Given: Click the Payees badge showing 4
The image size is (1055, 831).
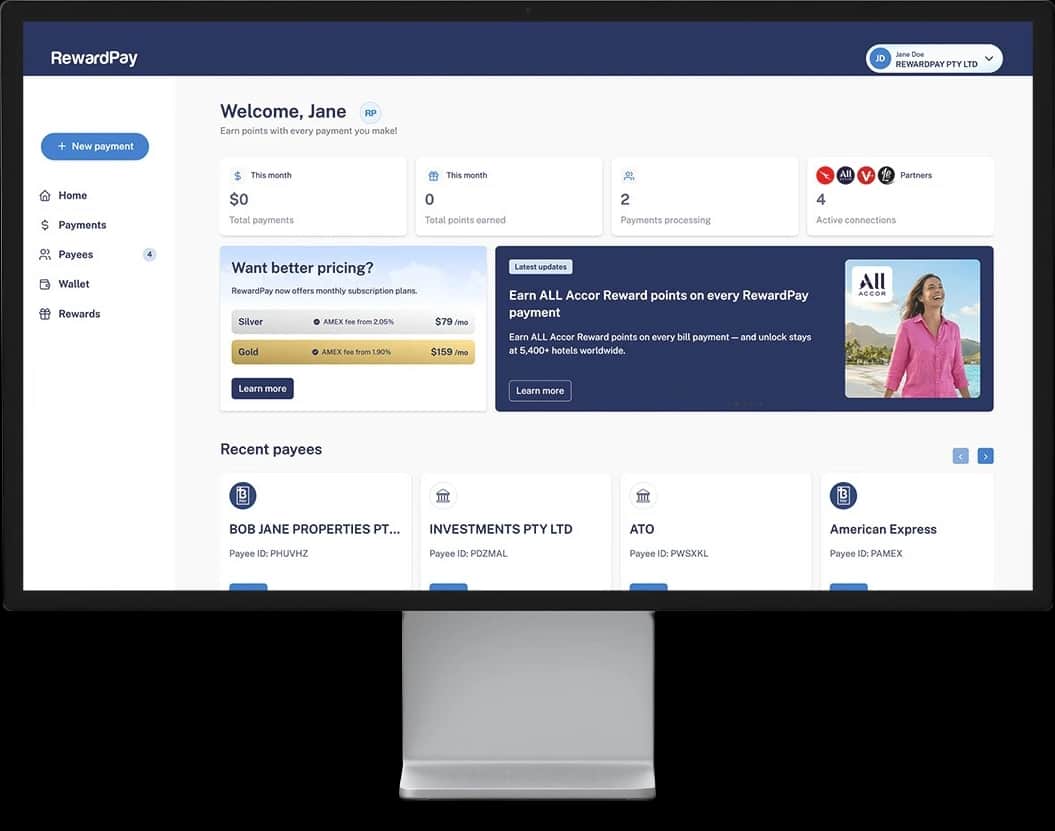Looking at the screenshot, I should pyautogui.click(x=149, y=254).
